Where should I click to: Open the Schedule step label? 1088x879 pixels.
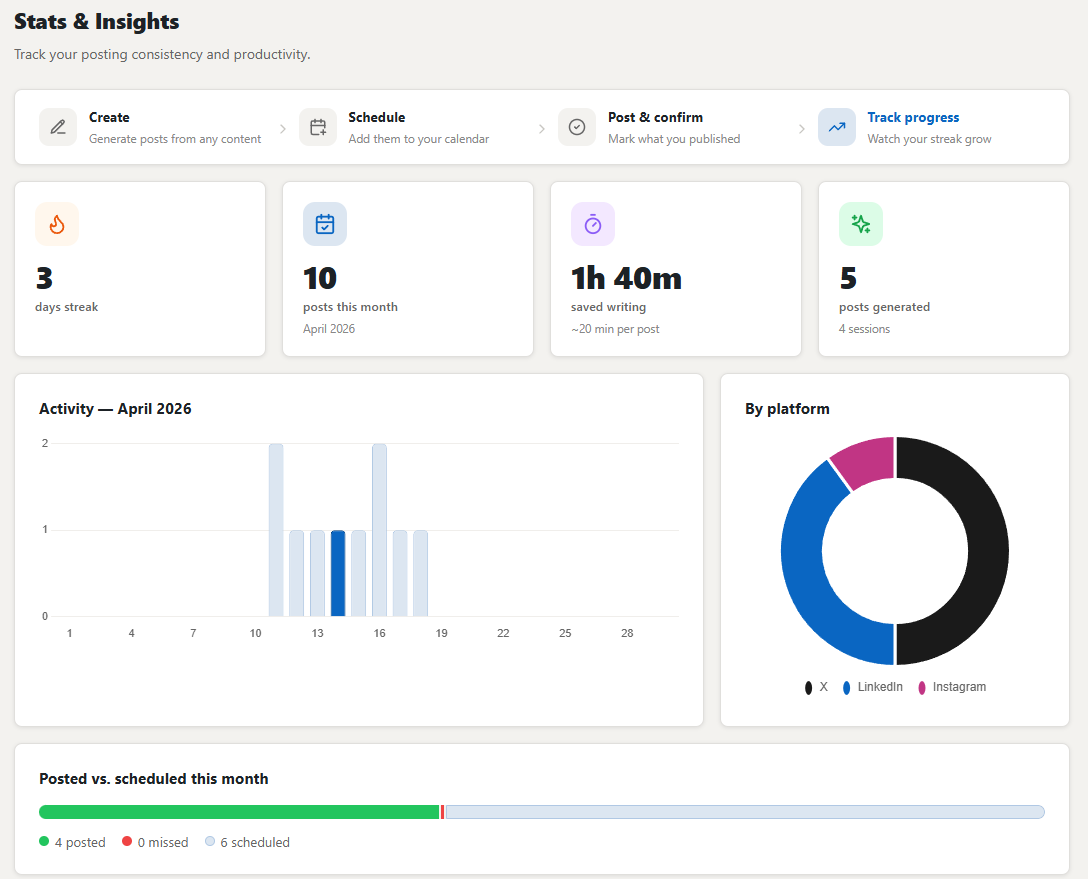(x=377, y=117)
